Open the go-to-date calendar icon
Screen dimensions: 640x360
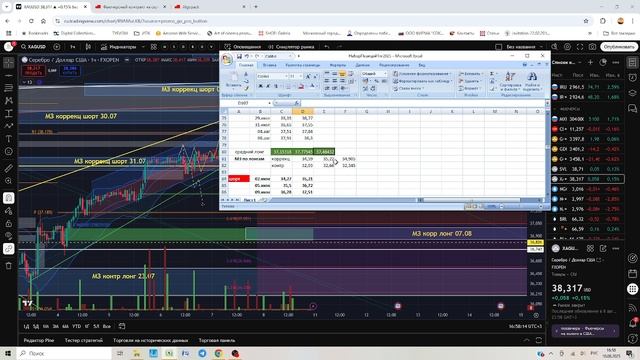tap(122, 327)
